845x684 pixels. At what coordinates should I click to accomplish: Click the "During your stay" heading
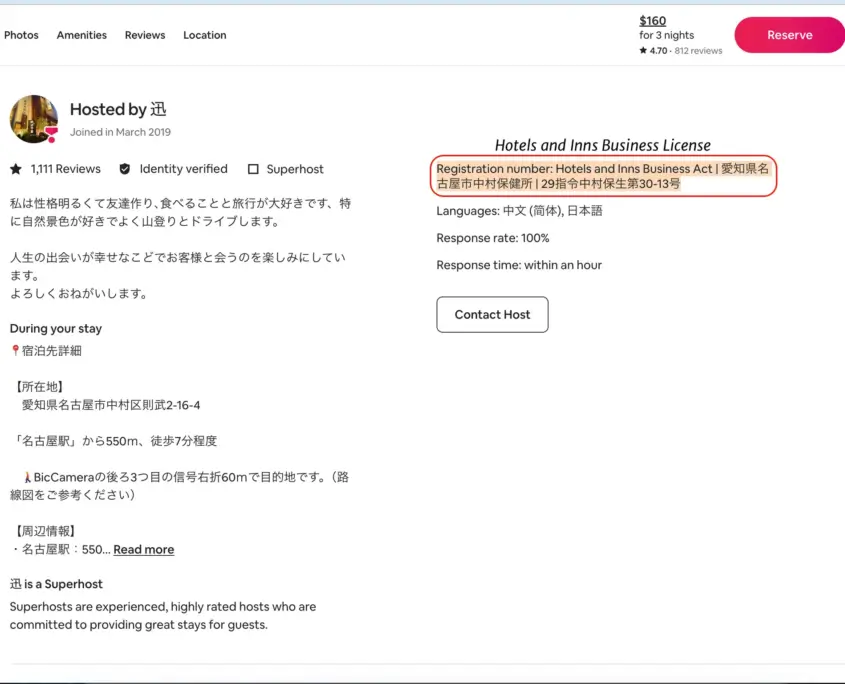tap(56, 329)
